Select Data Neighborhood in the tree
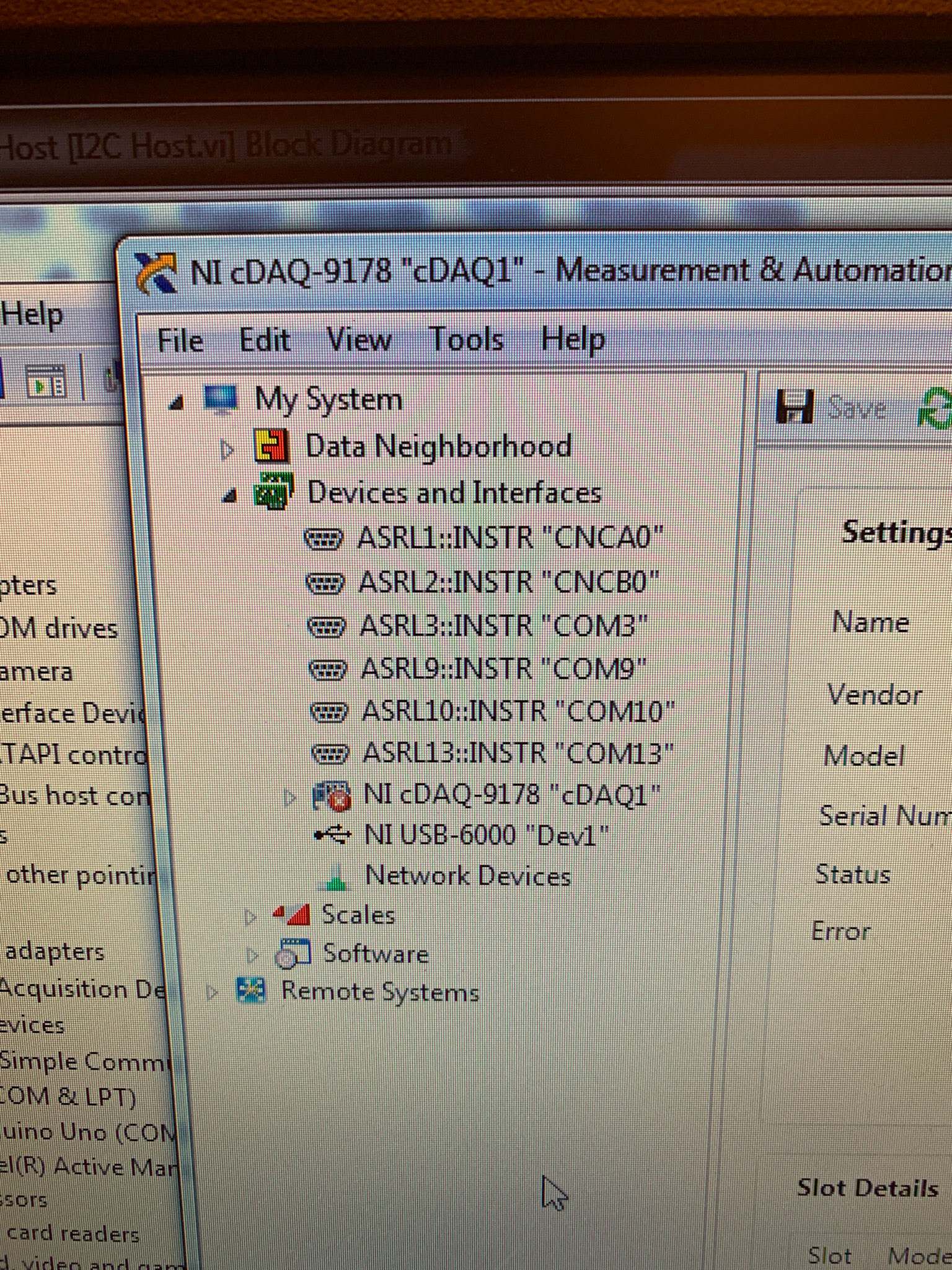 pyautogui.click(x=439, y=446)
